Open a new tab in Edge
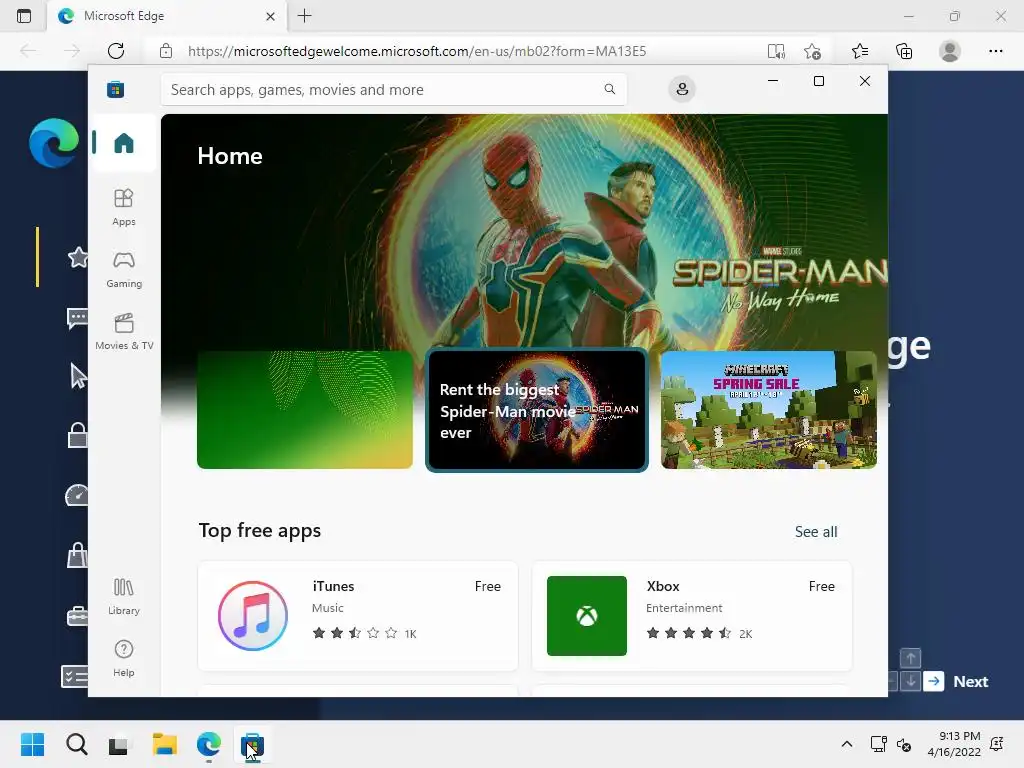Screen dimensions: 1024x768 click(304, 16)
